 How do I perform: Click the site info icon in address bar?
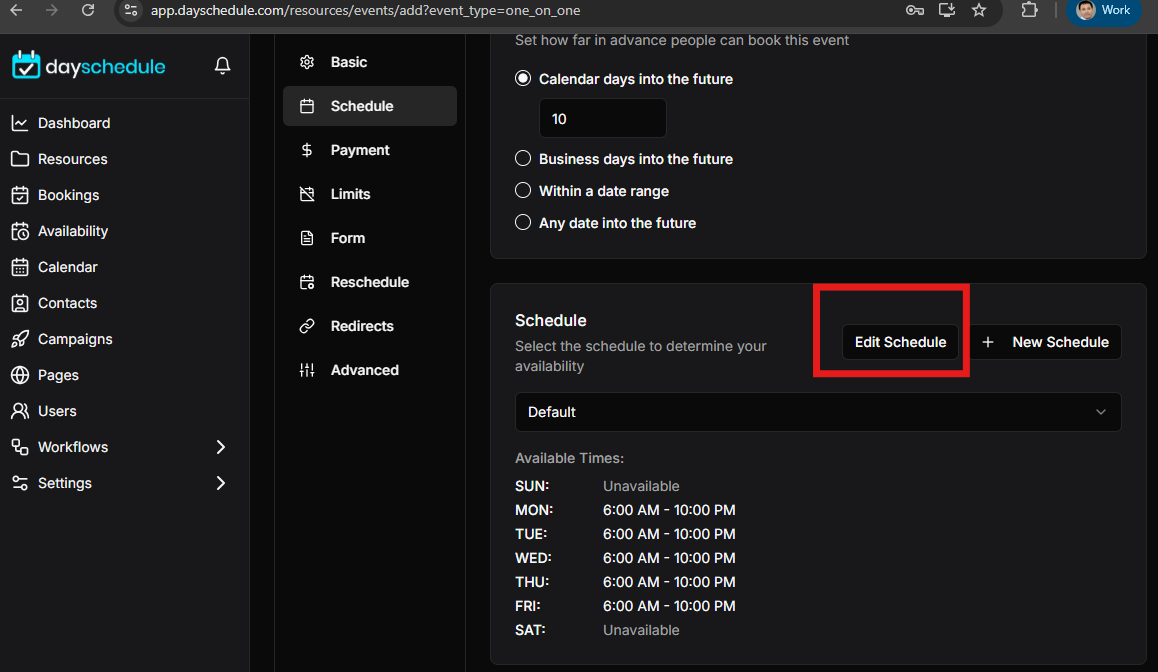[x=131, y=10]
